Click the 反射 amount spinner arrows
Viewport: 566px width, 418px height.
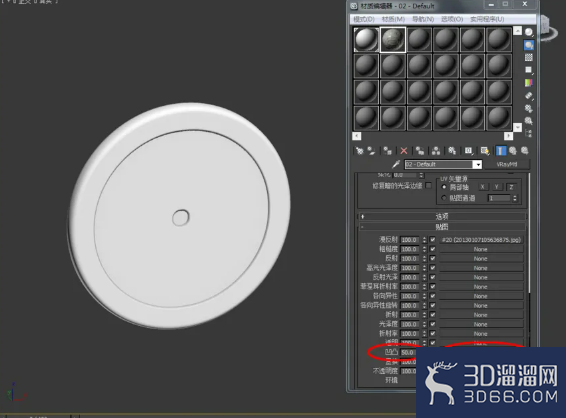point(424,258)
